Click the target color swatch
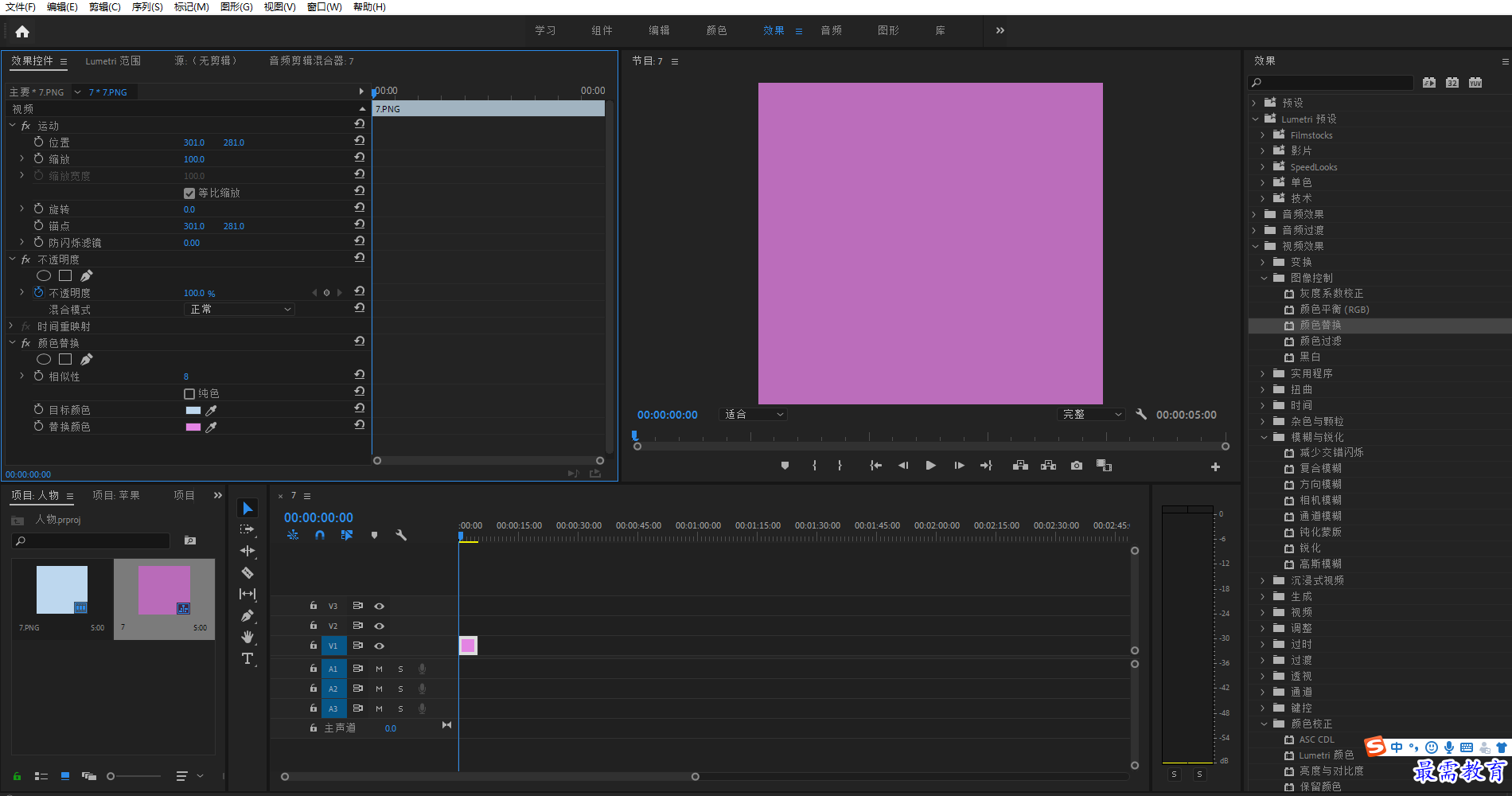The image size is (1512, 796). [x=193, y=411]
